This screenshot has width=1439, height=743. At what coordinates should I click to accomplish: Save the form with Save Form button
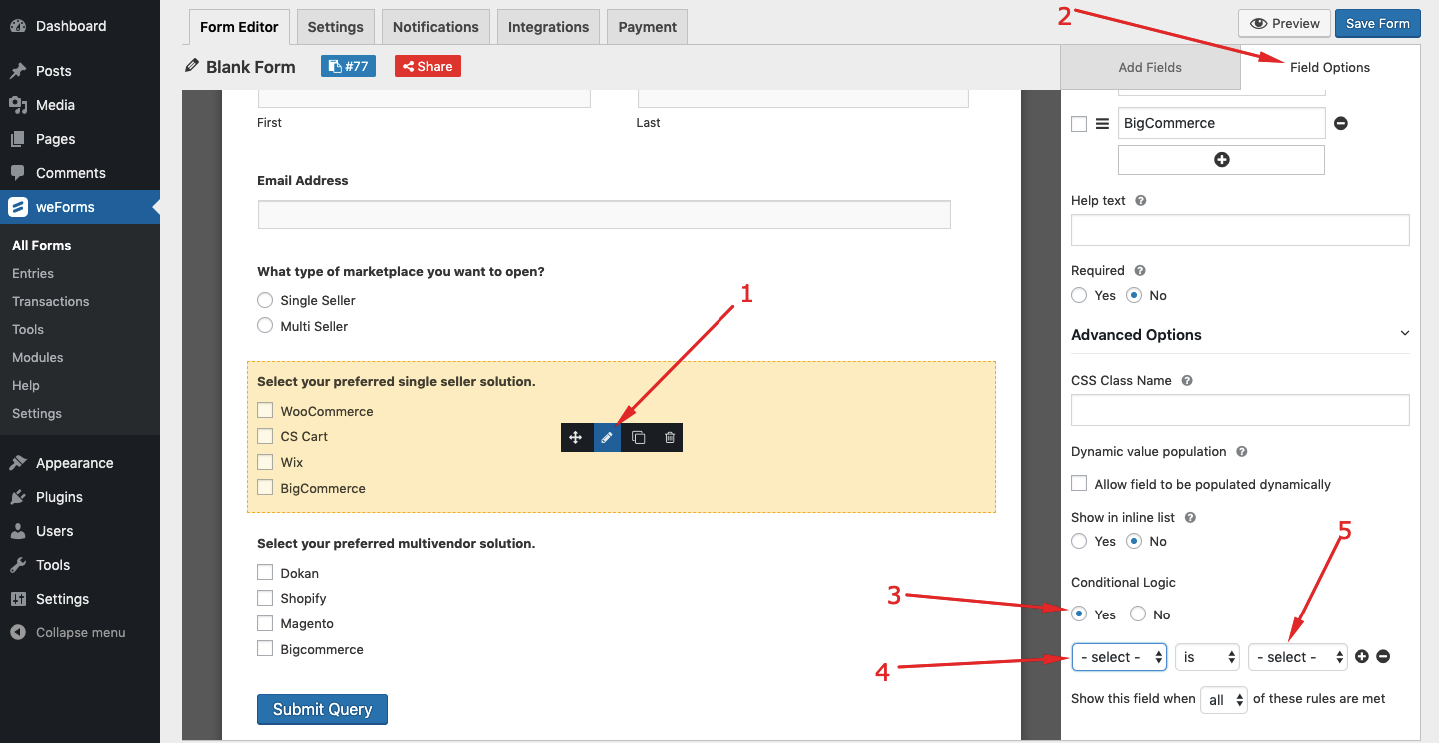point(1377,22)
